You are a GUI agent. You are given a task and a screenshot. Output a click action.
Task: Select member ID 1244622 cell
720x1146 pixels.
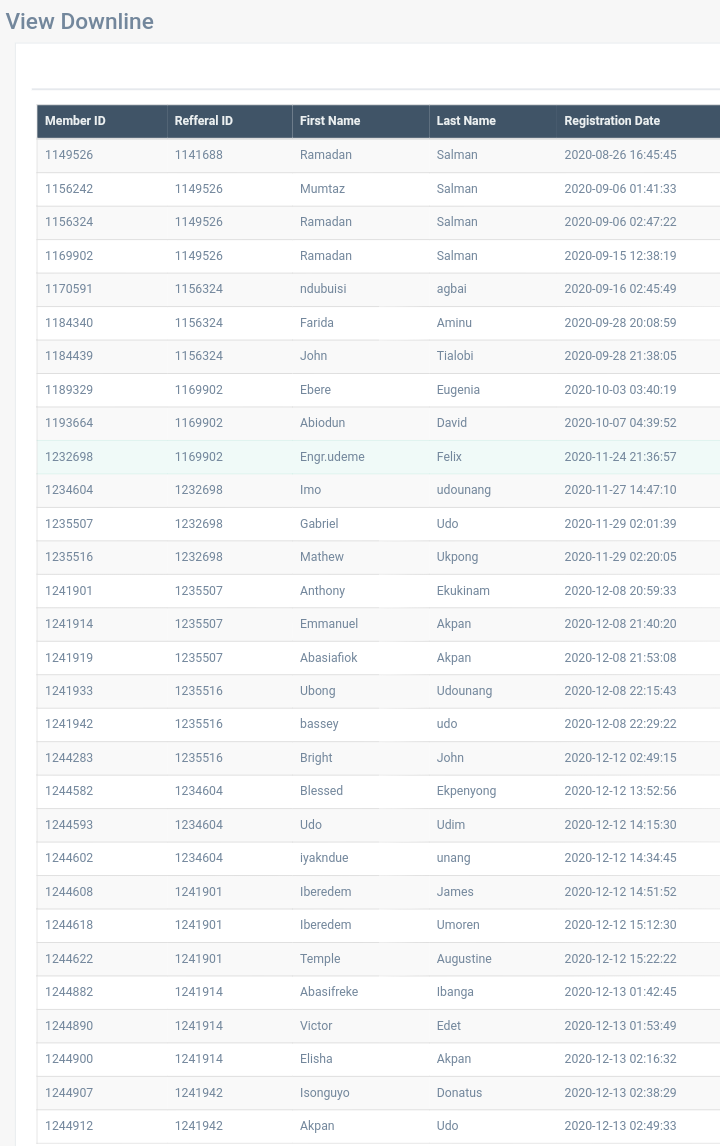[x=69, y=959]
